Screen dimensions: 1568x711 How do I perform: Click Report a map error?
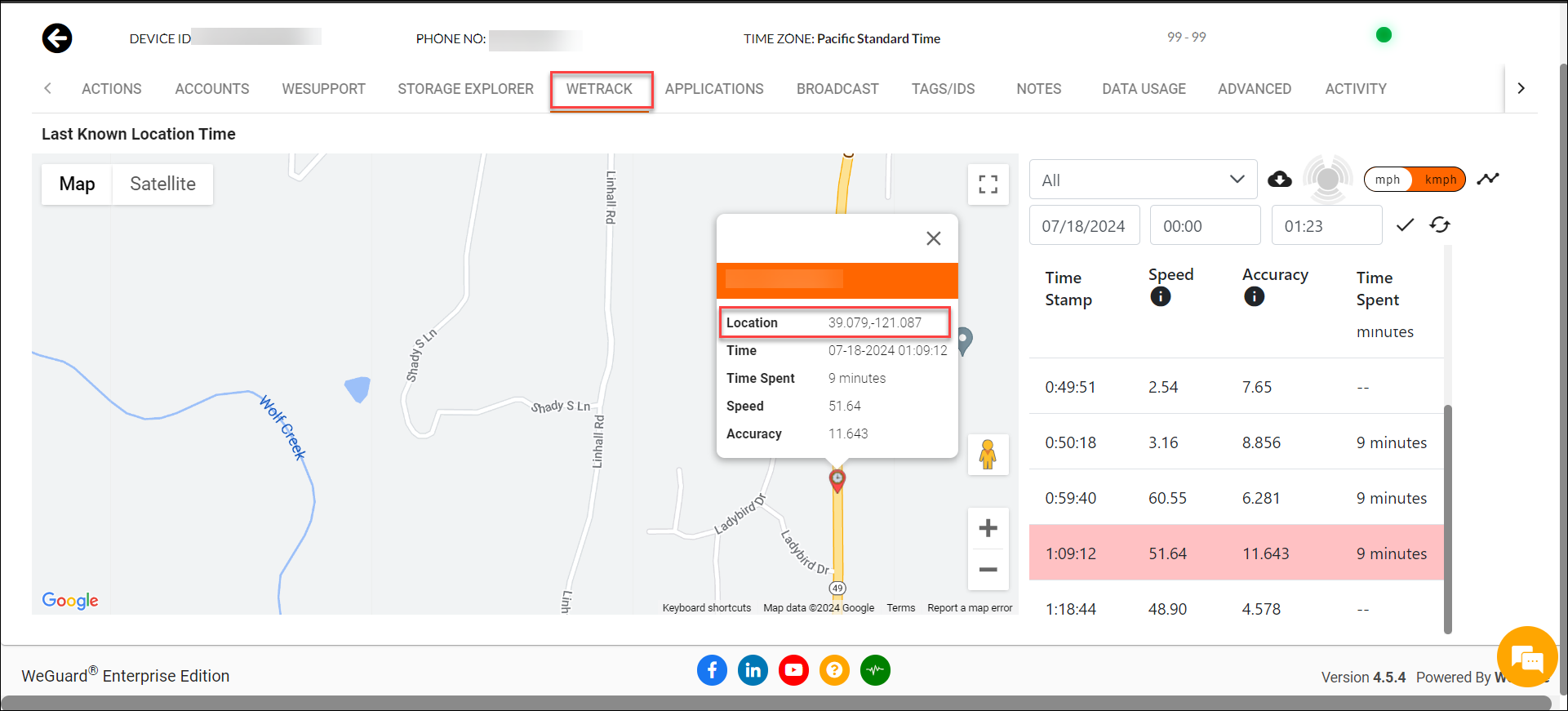[x=970, y=608]
